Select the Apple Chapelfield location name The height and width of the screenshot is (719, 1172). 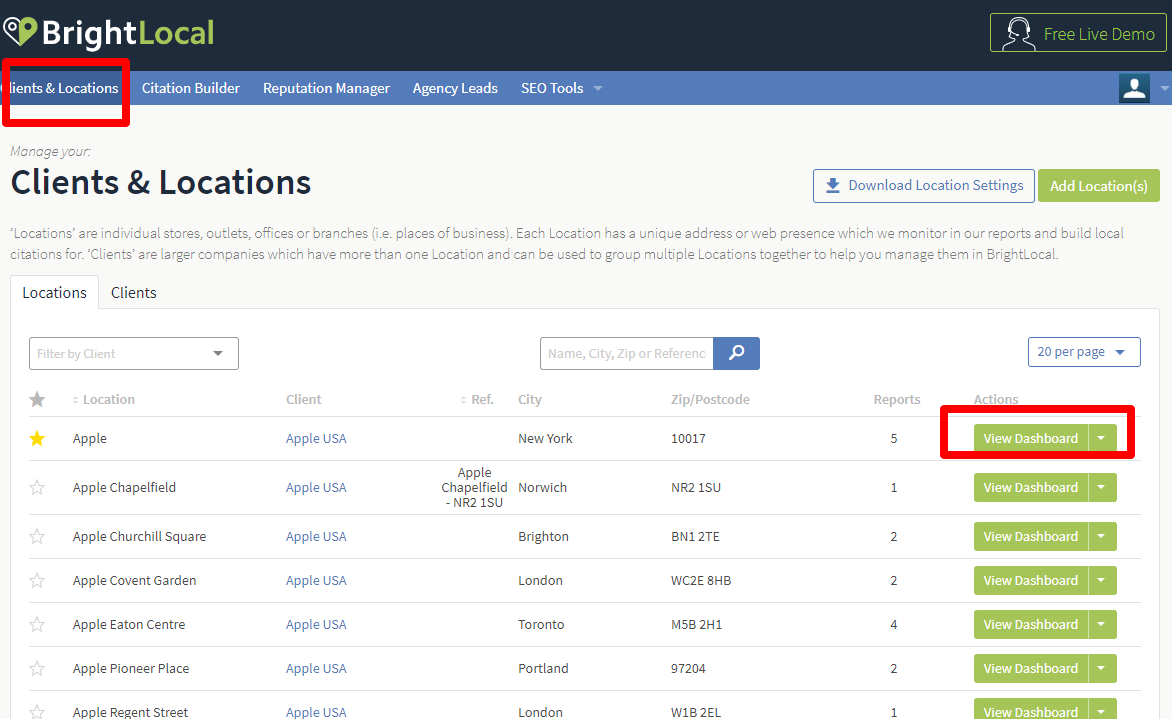pos(124,487)
